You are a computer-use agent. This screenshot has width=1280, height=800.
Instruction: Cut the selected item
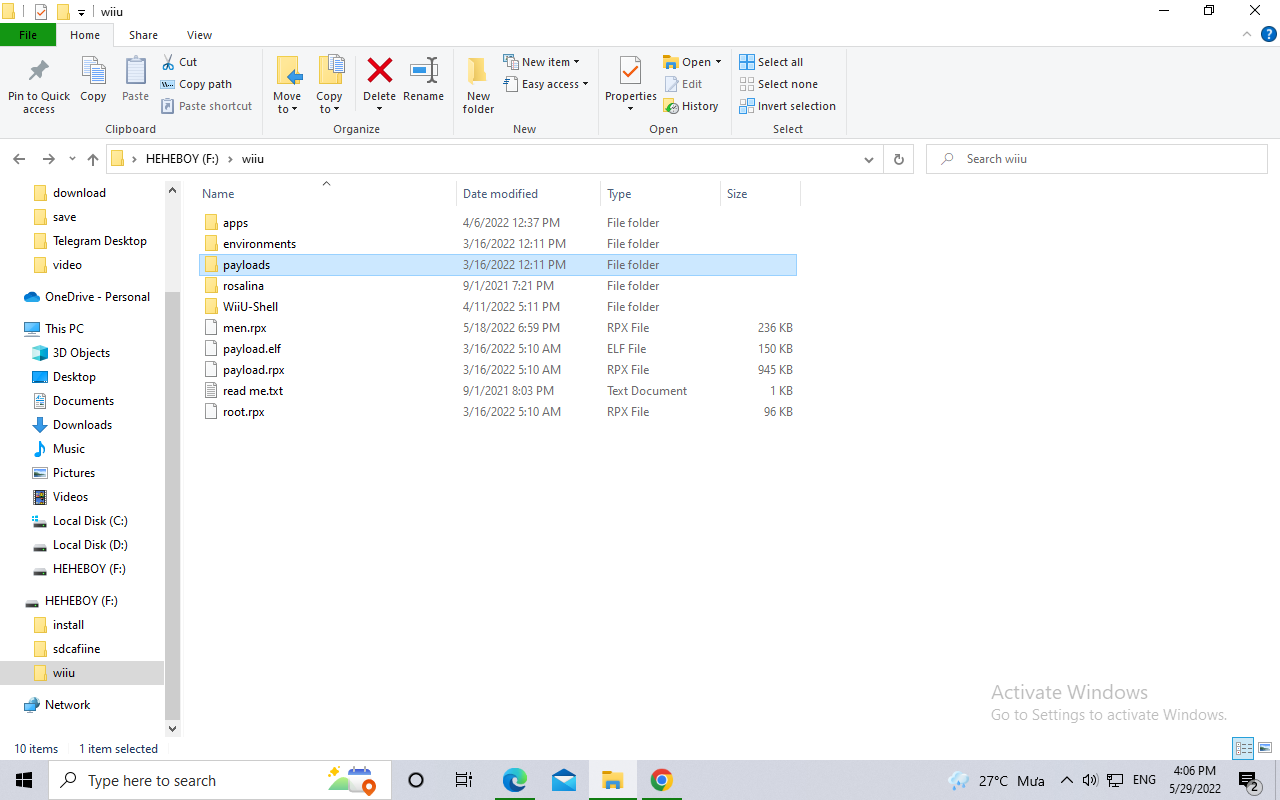[x=180, y=62]
